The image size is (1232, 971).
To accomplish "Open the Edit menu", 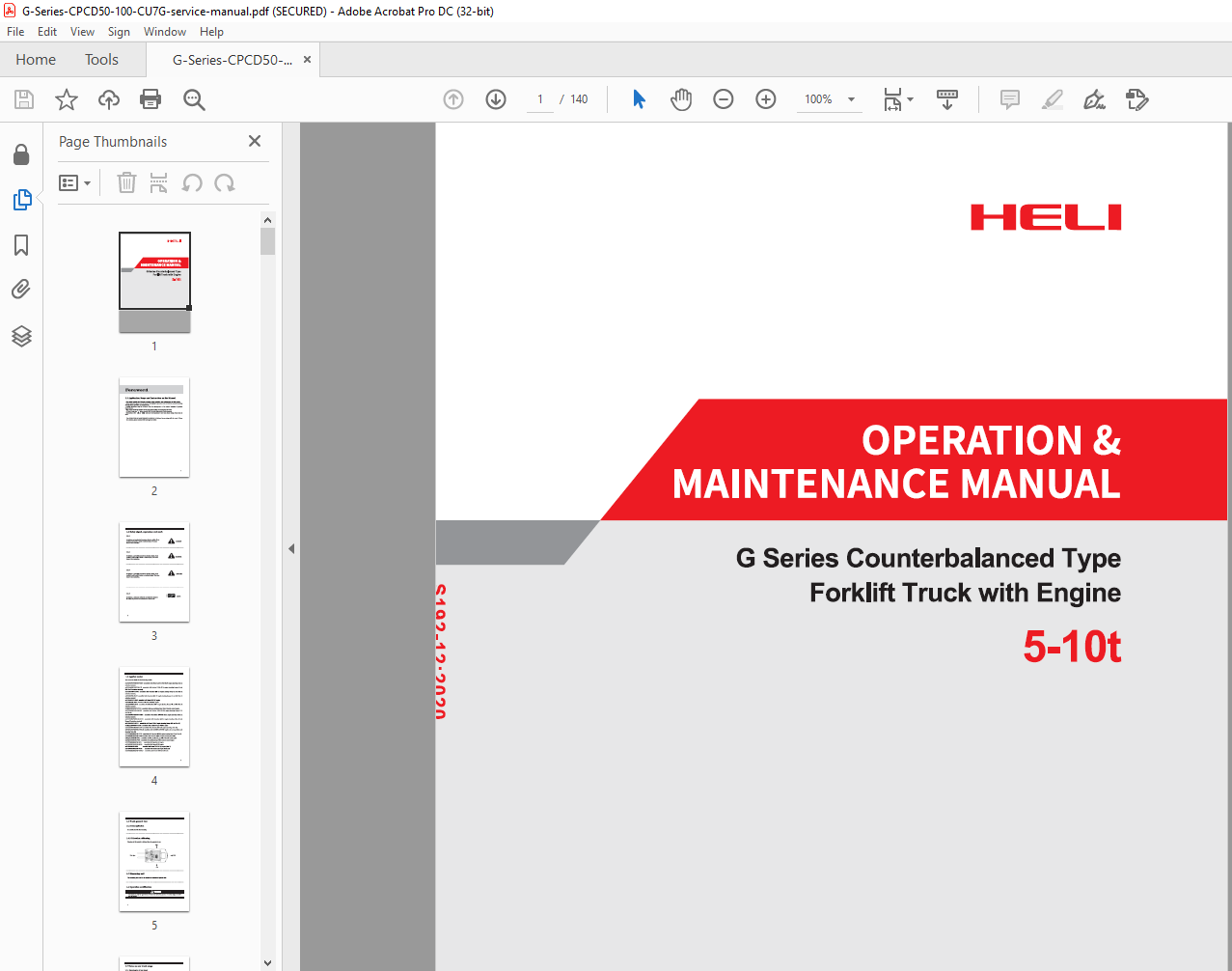I will [x=47, y=32].
